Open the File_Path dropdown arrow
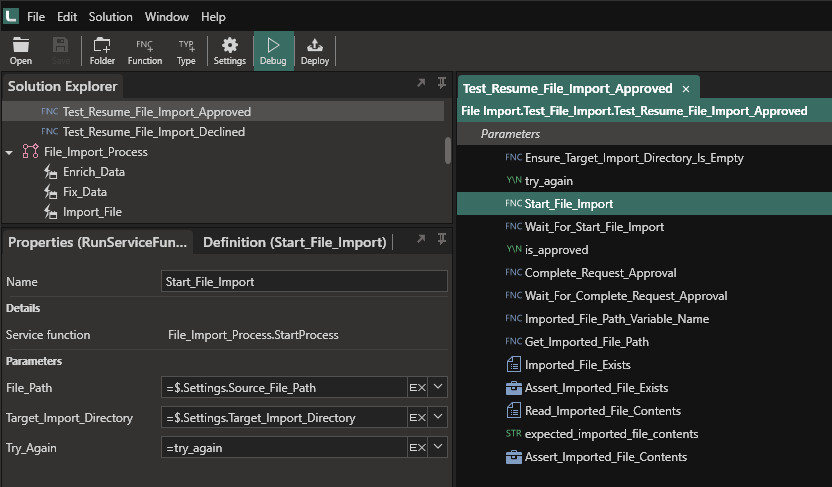Image resolution: width=832 pixels, height=487 pixels. [438, 387]
